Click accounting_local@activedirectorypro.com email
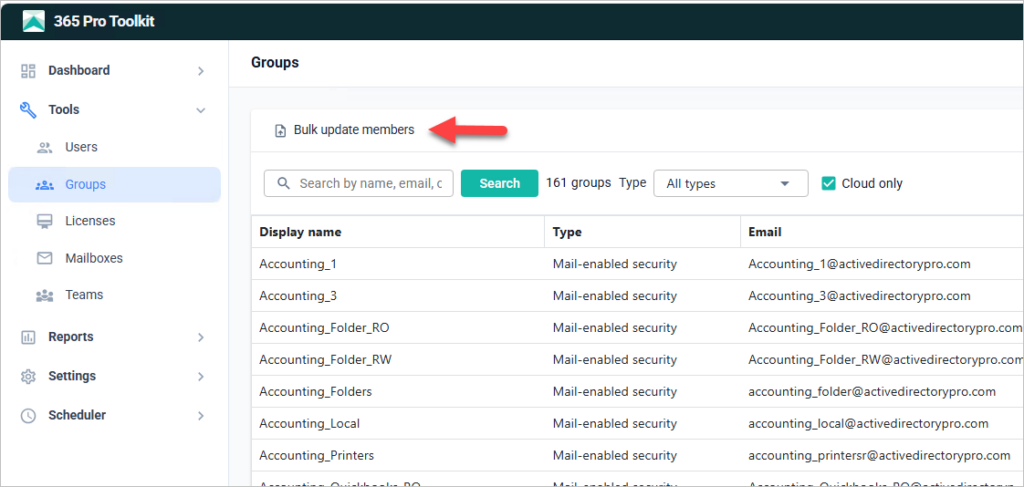Image resolution: width=1024 pixels, height=487 pixels. click(869, 424)
